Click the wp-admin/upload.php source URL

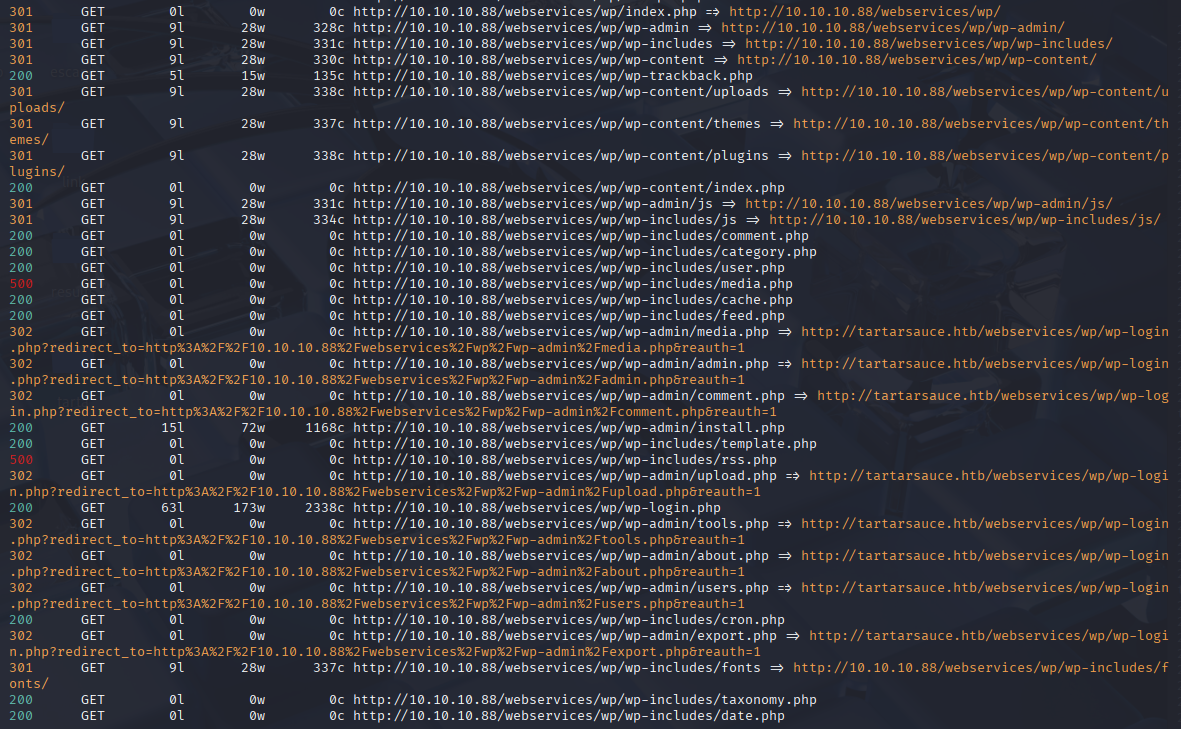click(x=565, y=476)
